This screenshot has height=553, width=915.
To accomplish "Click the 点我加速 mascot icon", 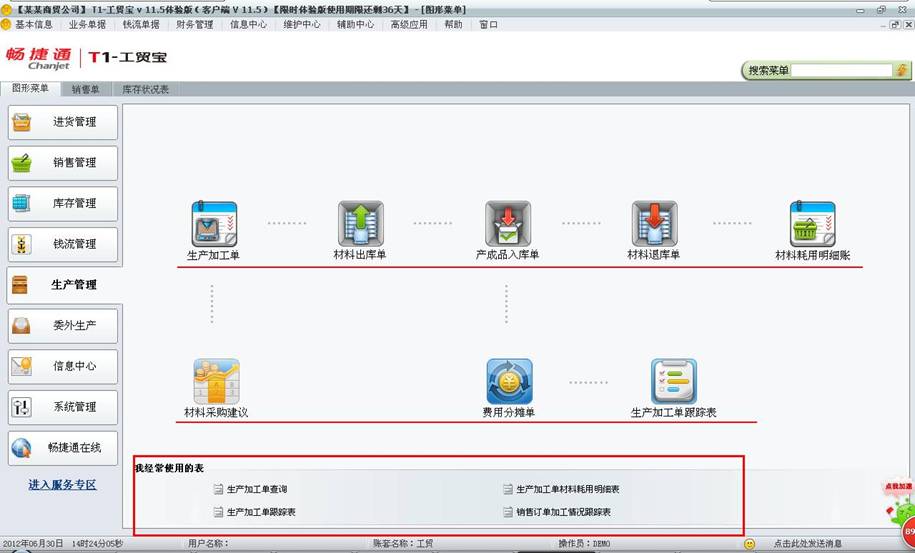I will tap(899, 500).
